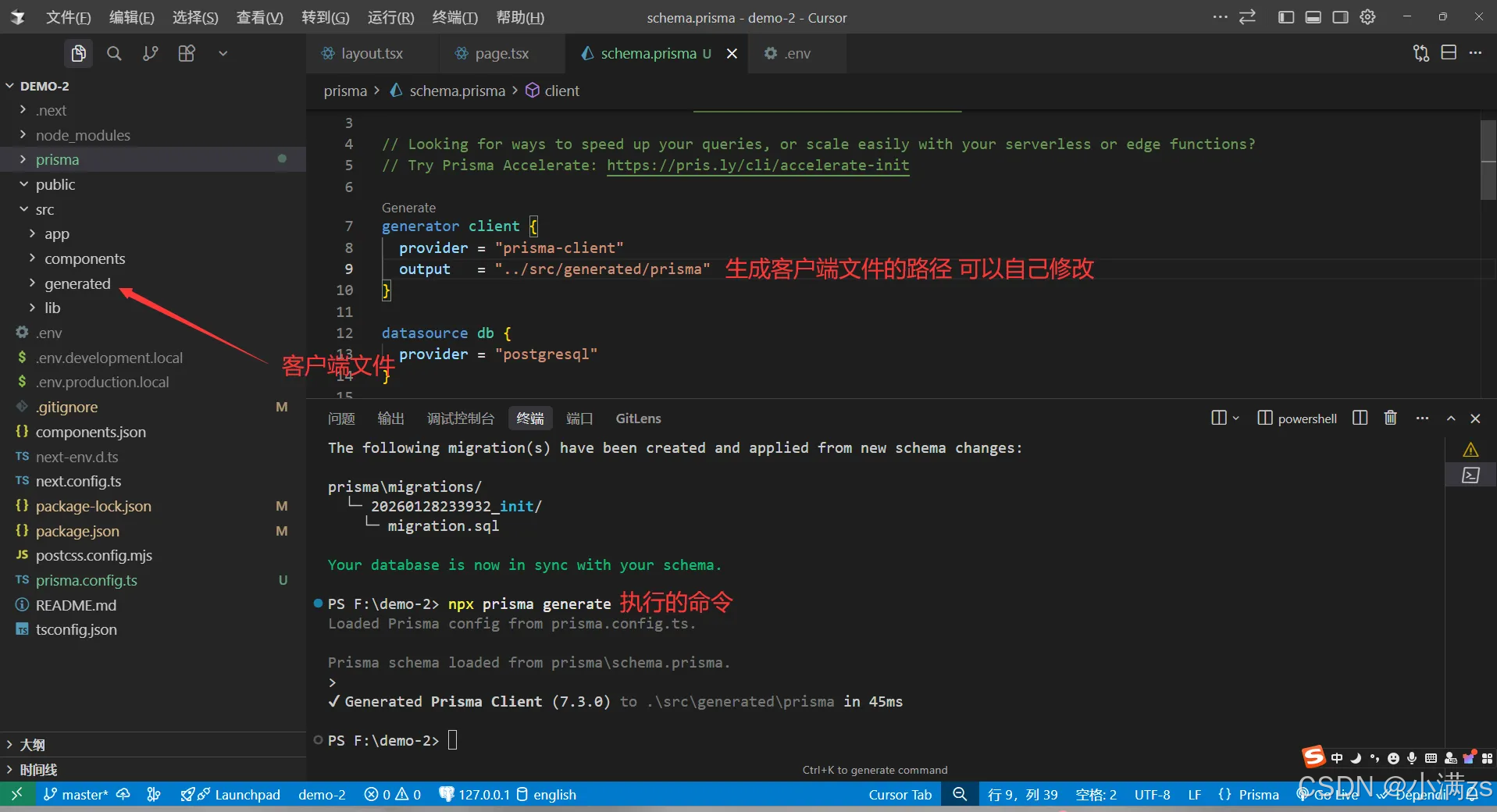Screen dimensions: 1497x812
Task: Click the zoom magnifier status icon
Action: coord(960,794)
